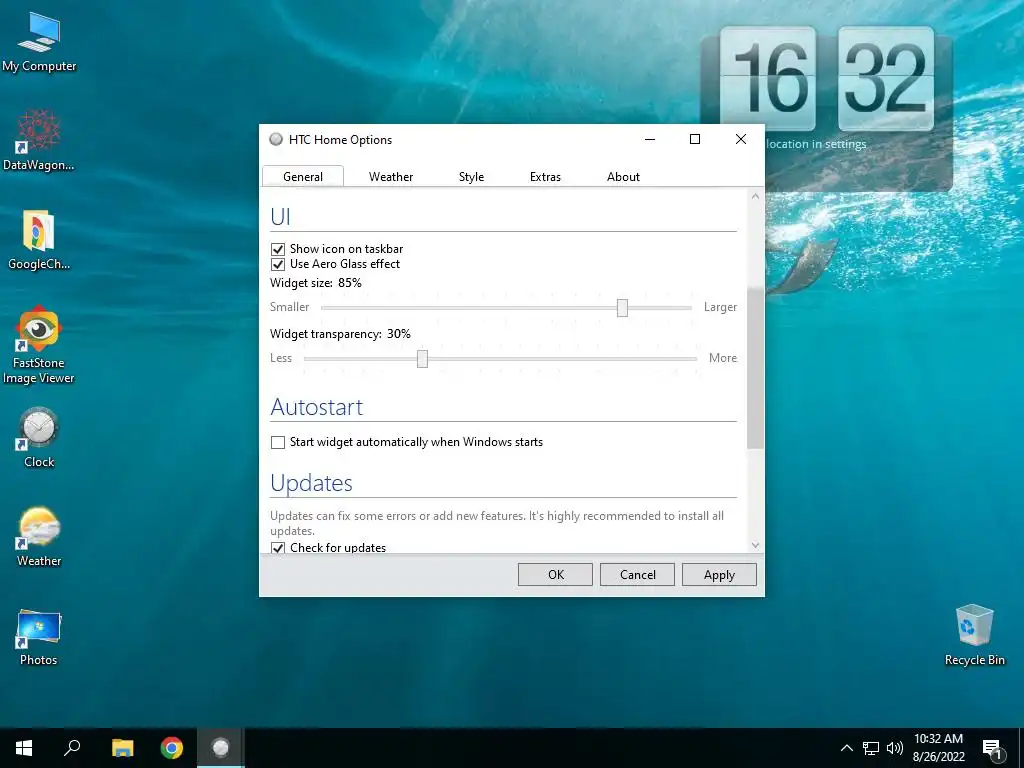The height and width of the screenshot is (768, 1024).
Task: Click the Widget transparency slider thumb
Action: (x=423, y=359)
